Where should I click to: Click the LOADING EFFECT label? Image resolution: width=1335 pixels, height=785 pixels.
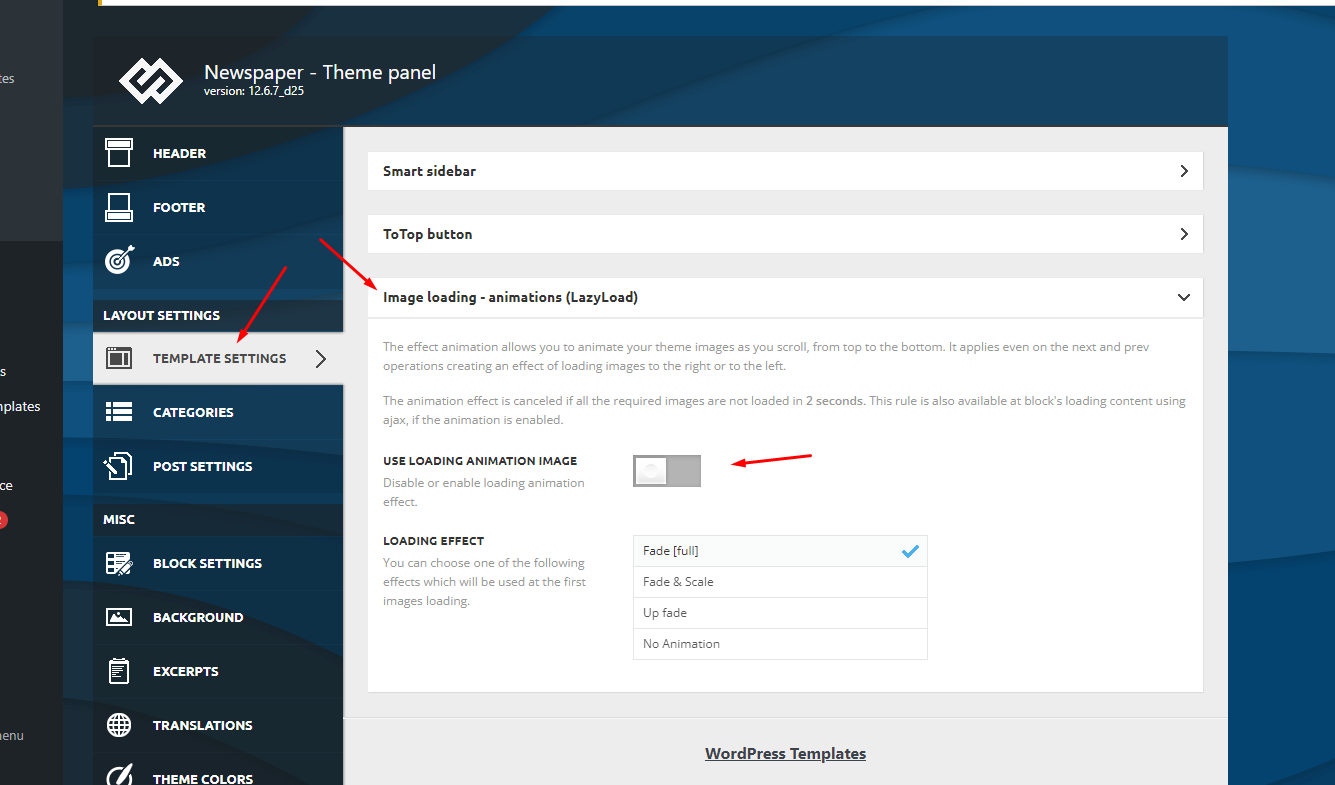pos(433,541)
